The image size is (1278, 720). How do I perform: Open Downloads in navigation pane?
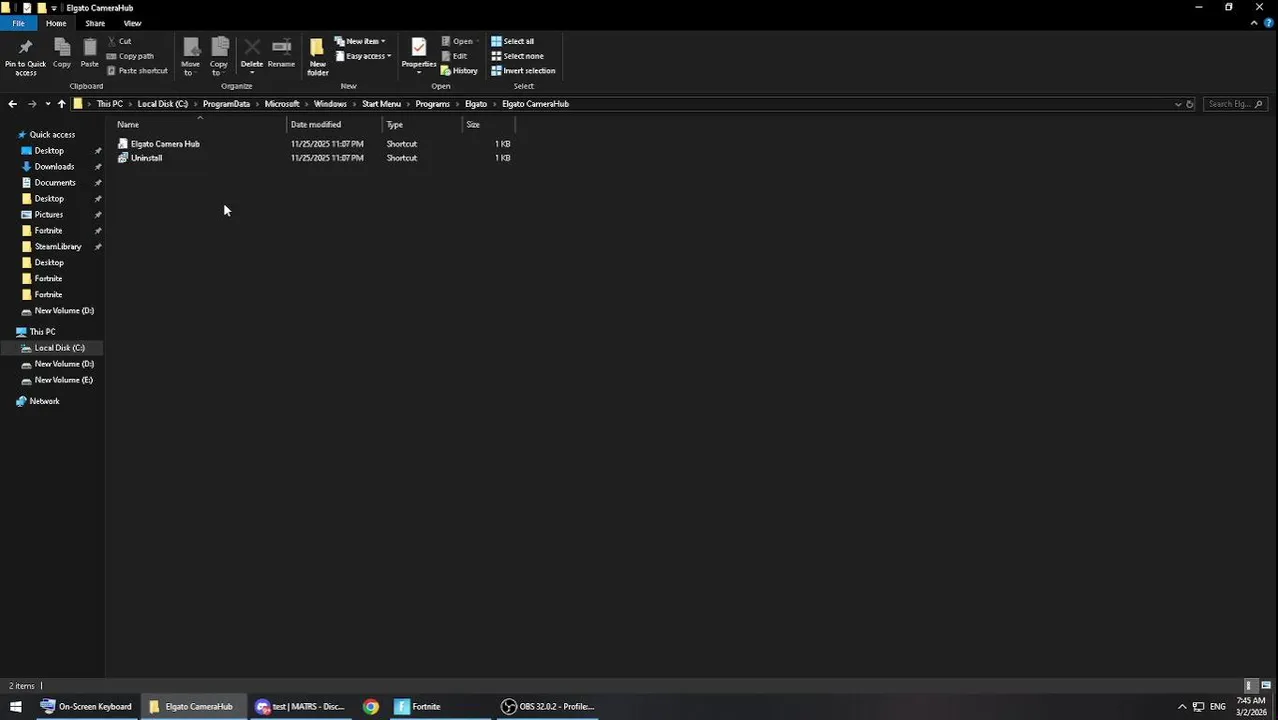(54, 167)
